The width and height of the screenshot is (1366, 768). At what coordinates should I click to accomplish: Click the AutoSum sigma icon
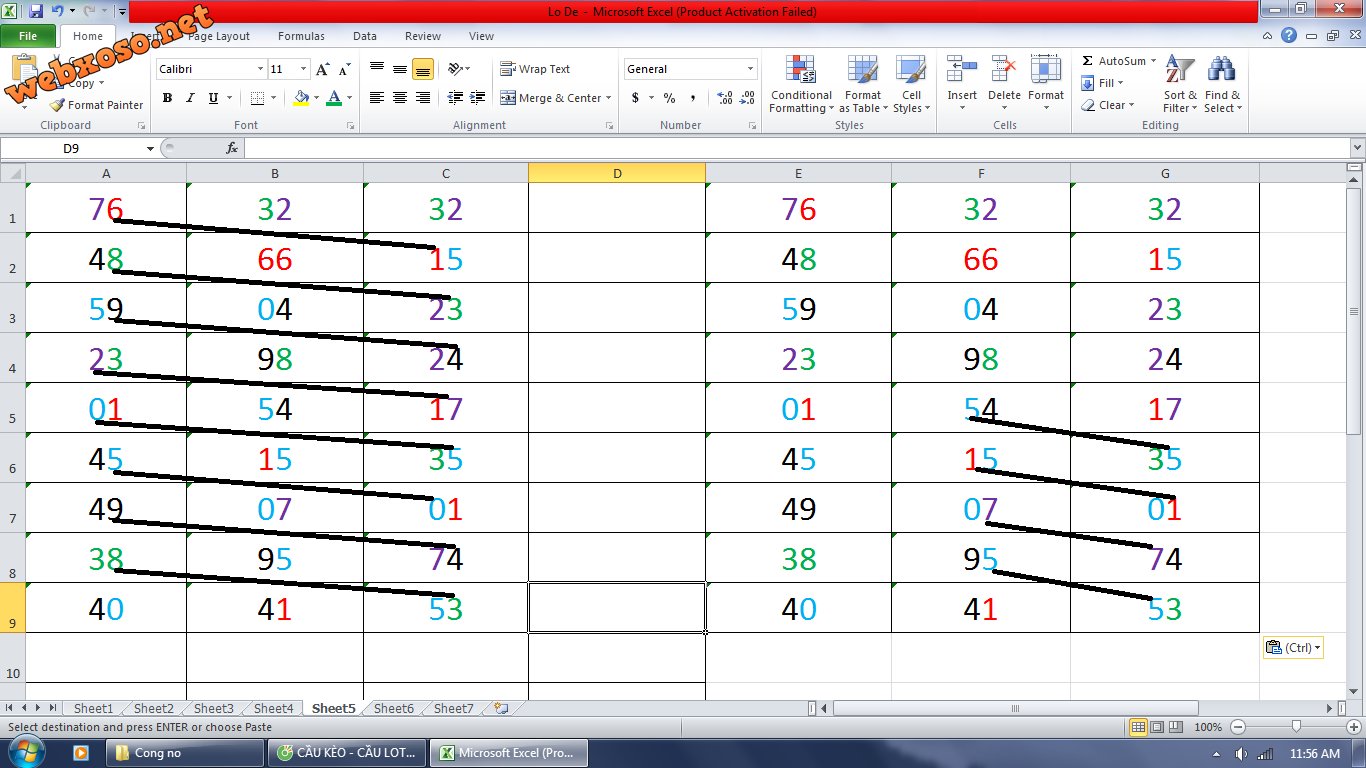click(1088, 61)
